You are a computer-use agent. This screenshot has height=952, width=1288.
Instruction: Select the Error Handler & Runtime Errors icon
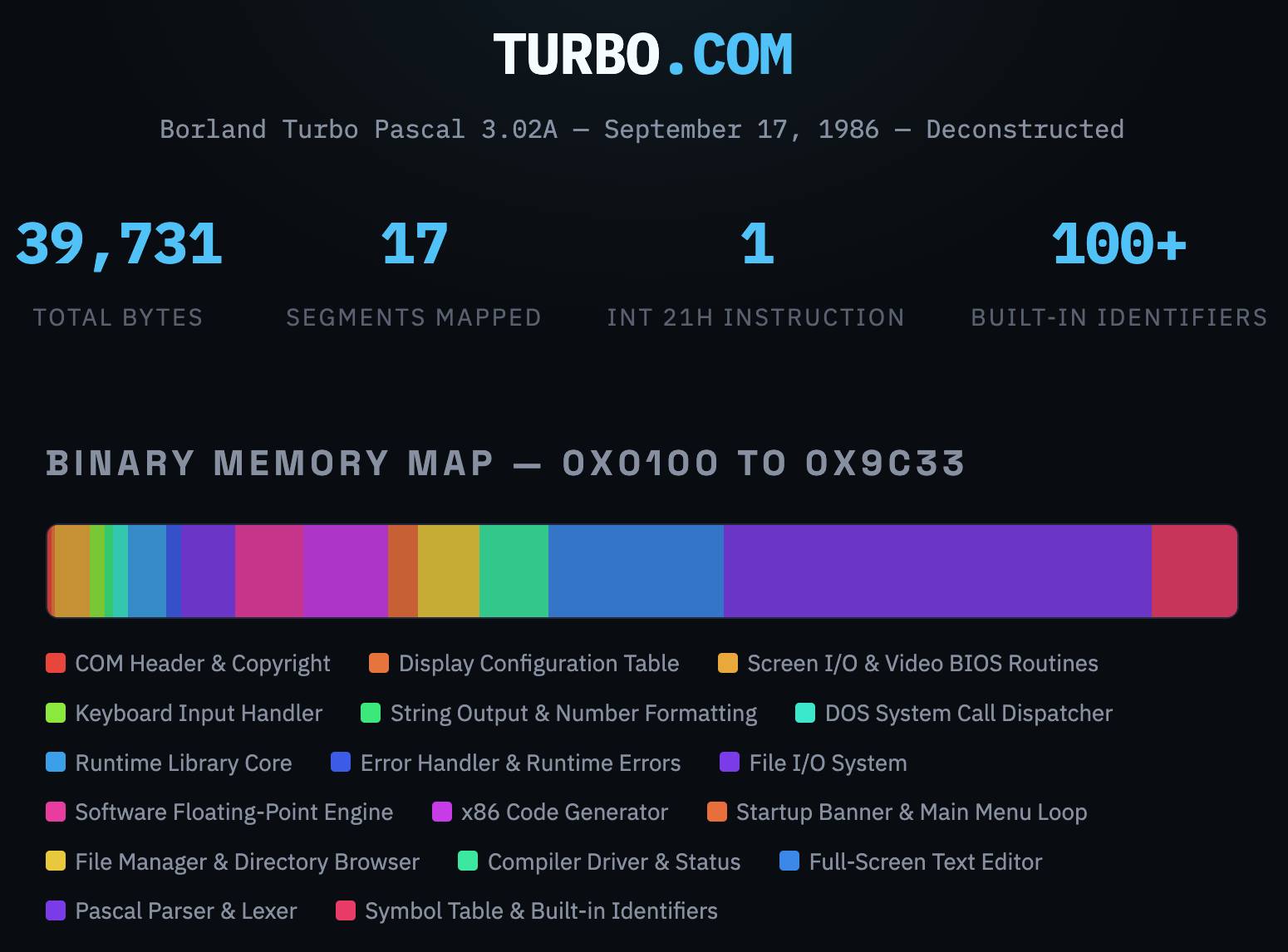pos(341,763)
